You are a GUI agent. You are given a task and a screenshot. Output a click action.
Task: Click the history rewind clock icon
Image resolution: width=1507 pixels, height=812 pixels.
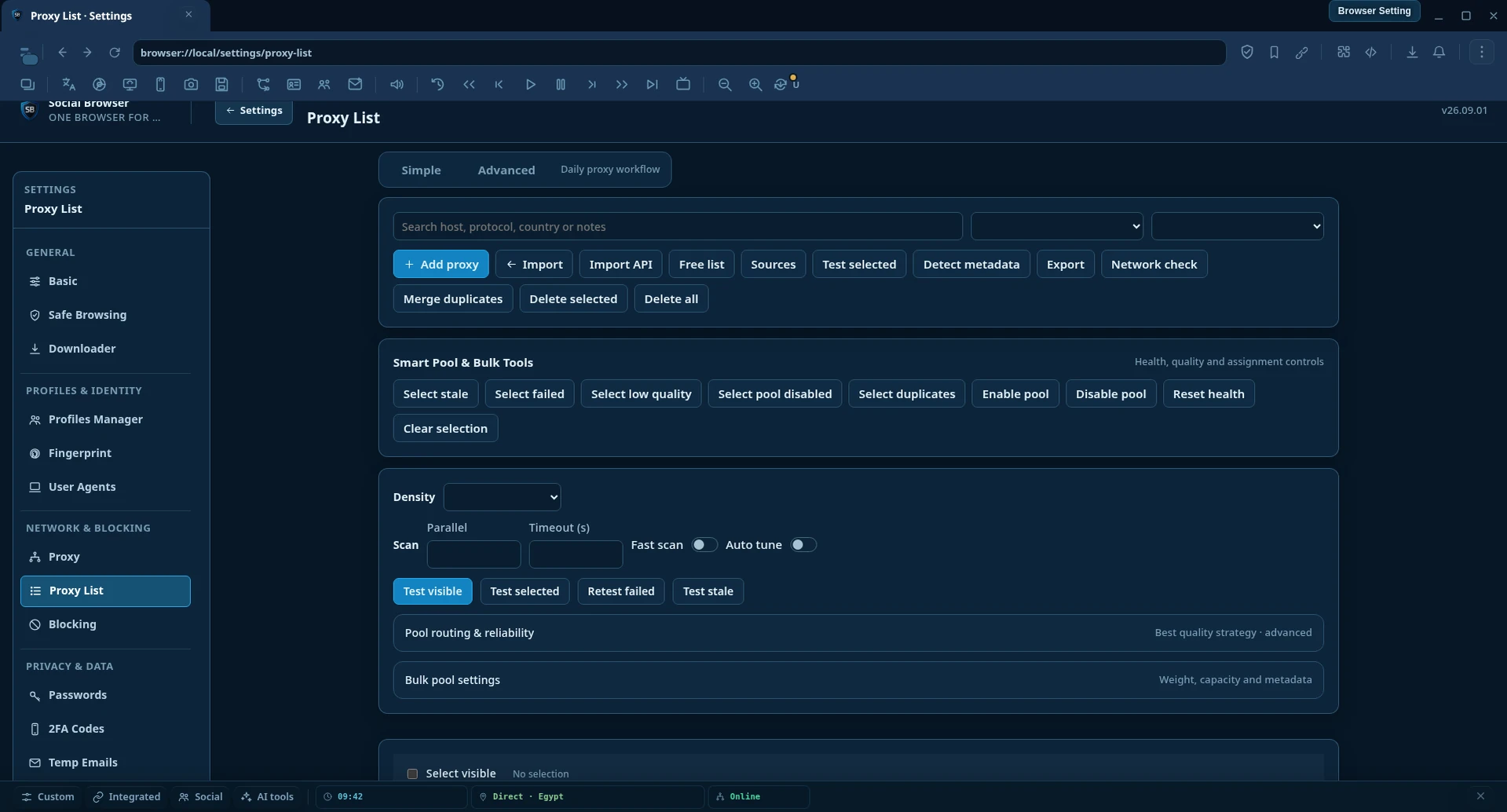click(x=437, y=84)
